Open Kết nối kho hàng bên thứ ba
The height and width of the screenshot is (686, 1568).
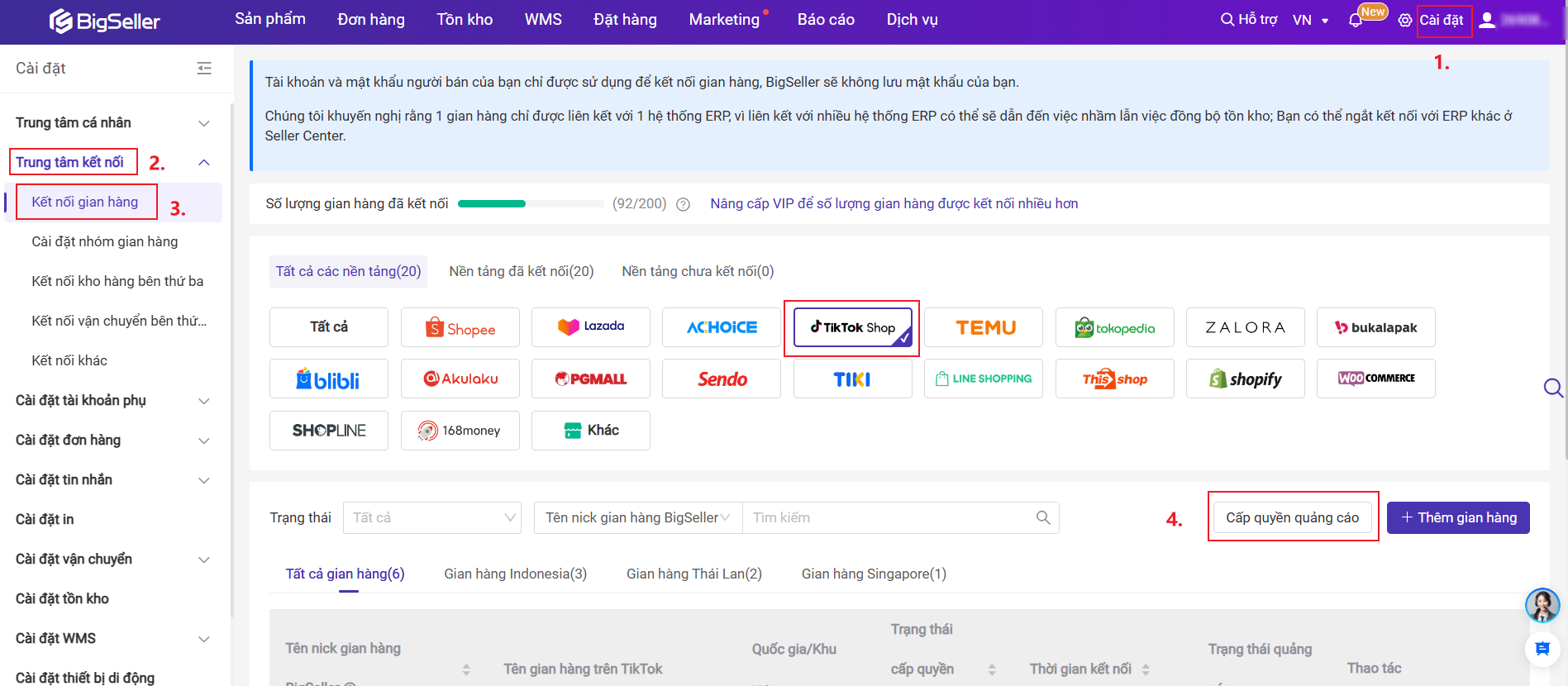click(x=117, y=281)
